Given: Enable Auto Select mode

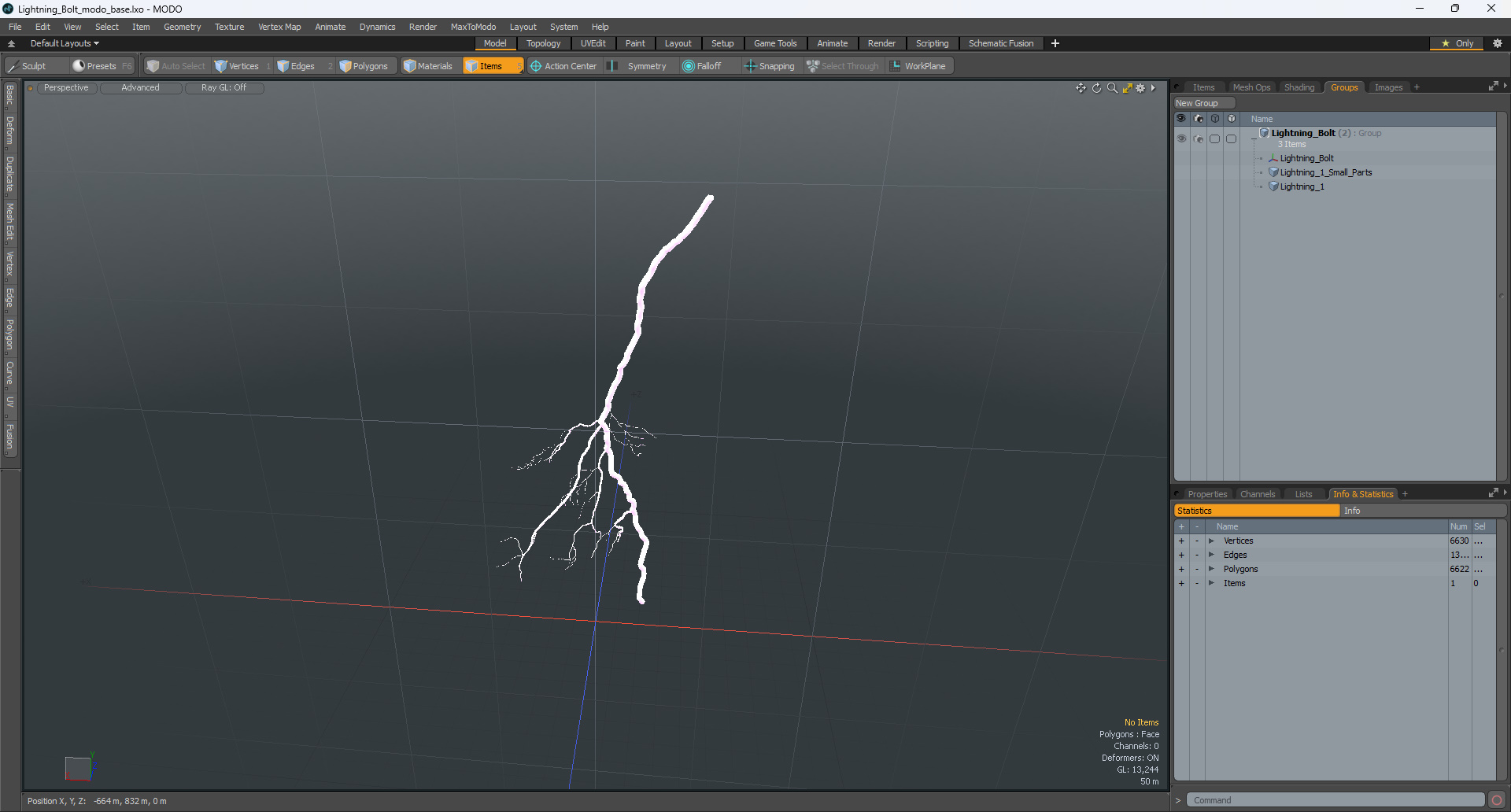Looking at the screenshot, I should pos(176,66).
